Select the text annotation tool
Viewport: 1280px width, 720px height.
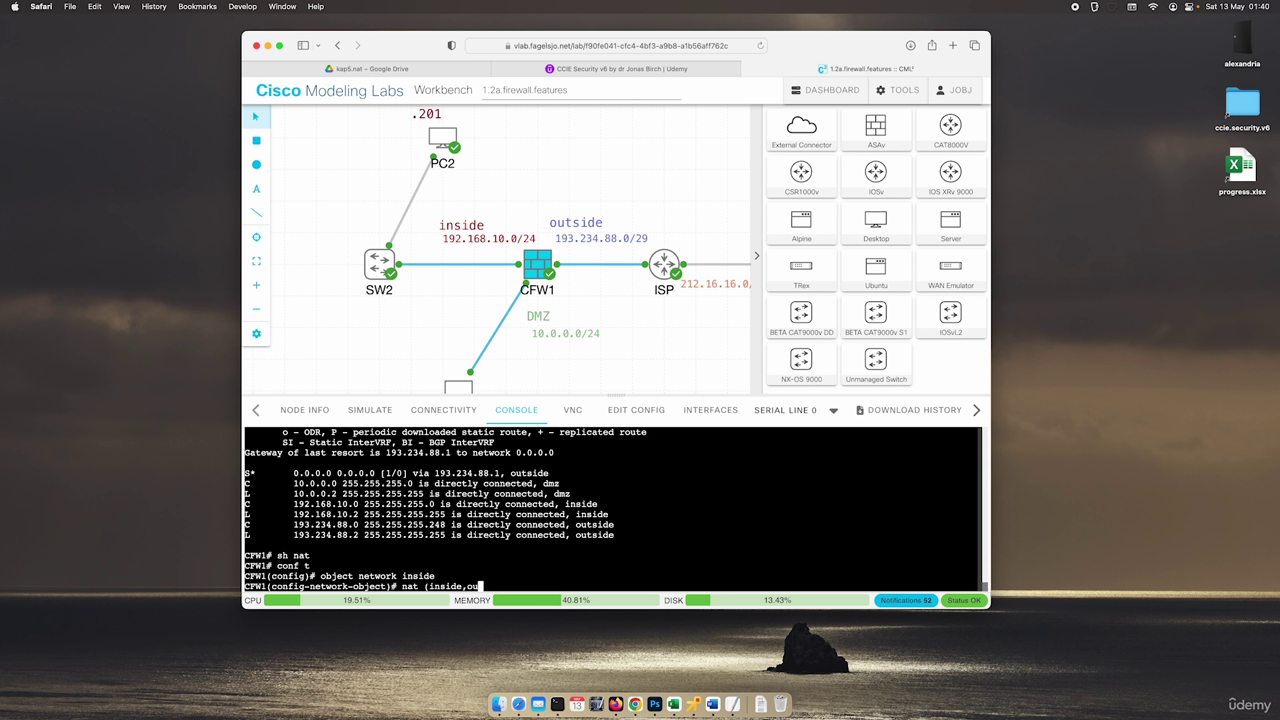[x=256, y=189]
